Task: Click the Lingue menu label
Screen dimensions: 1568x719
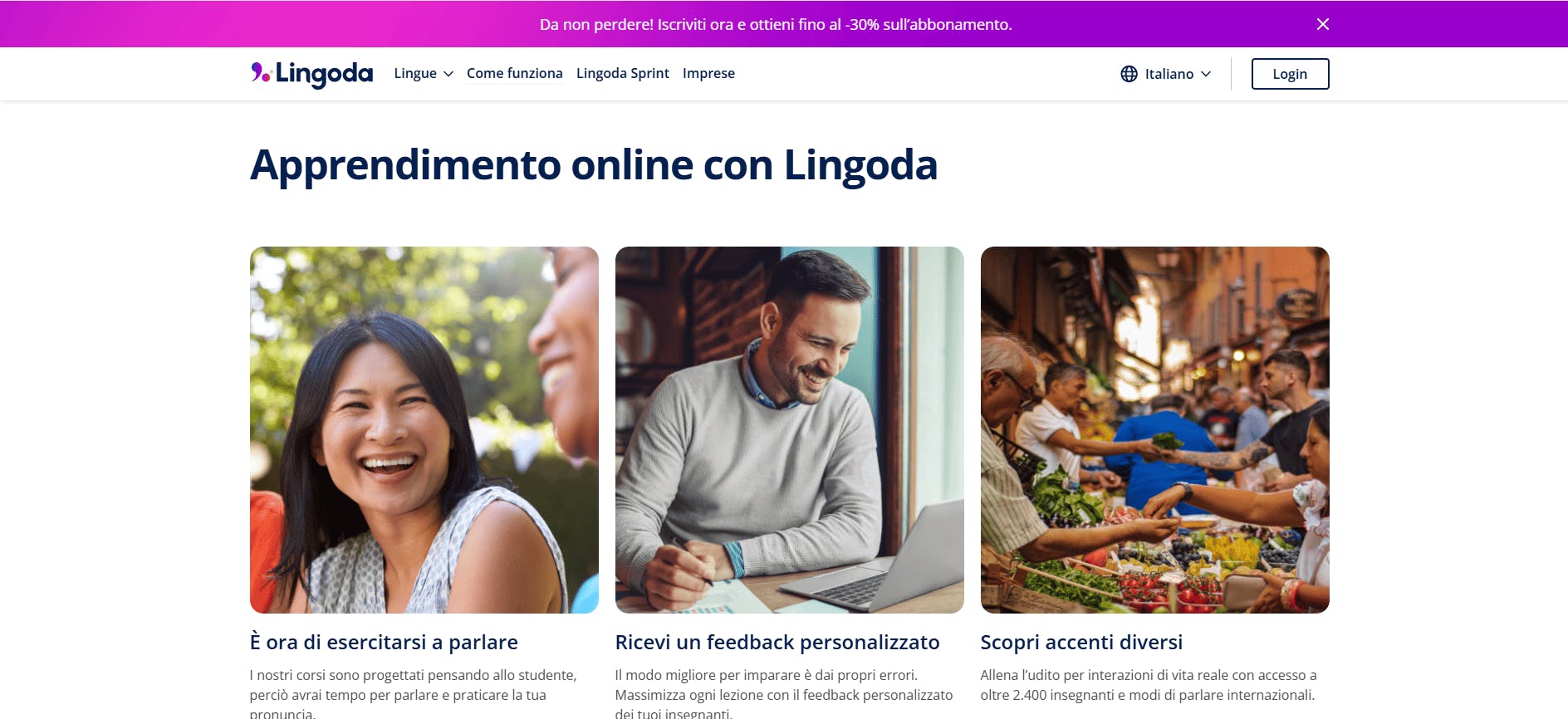Action: coord(415,73)
